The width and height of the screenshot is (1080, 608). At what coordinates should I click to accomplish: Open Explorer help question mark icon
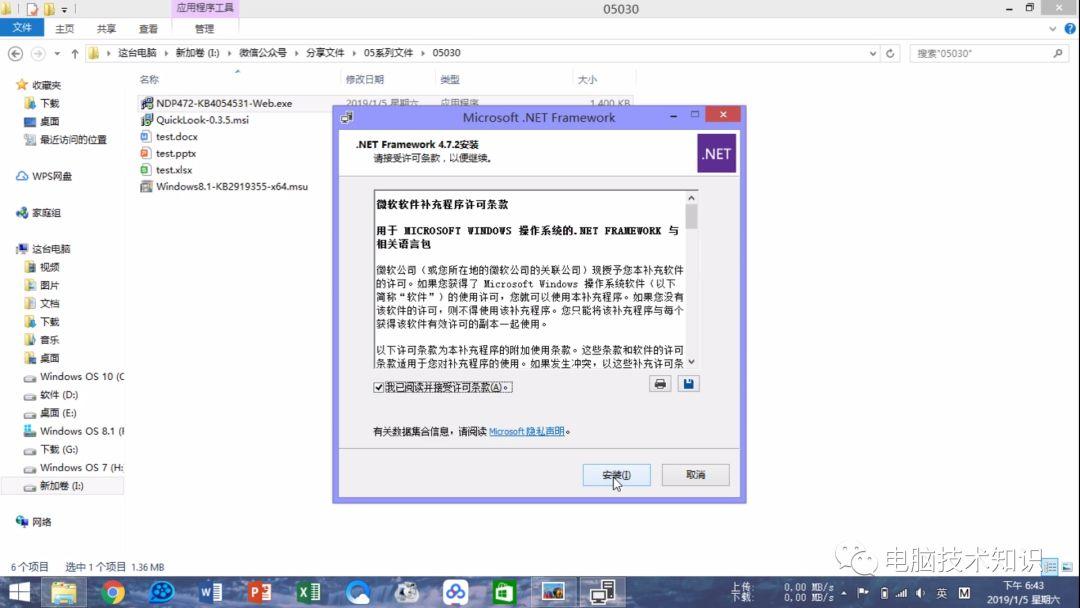(1070, 28)
